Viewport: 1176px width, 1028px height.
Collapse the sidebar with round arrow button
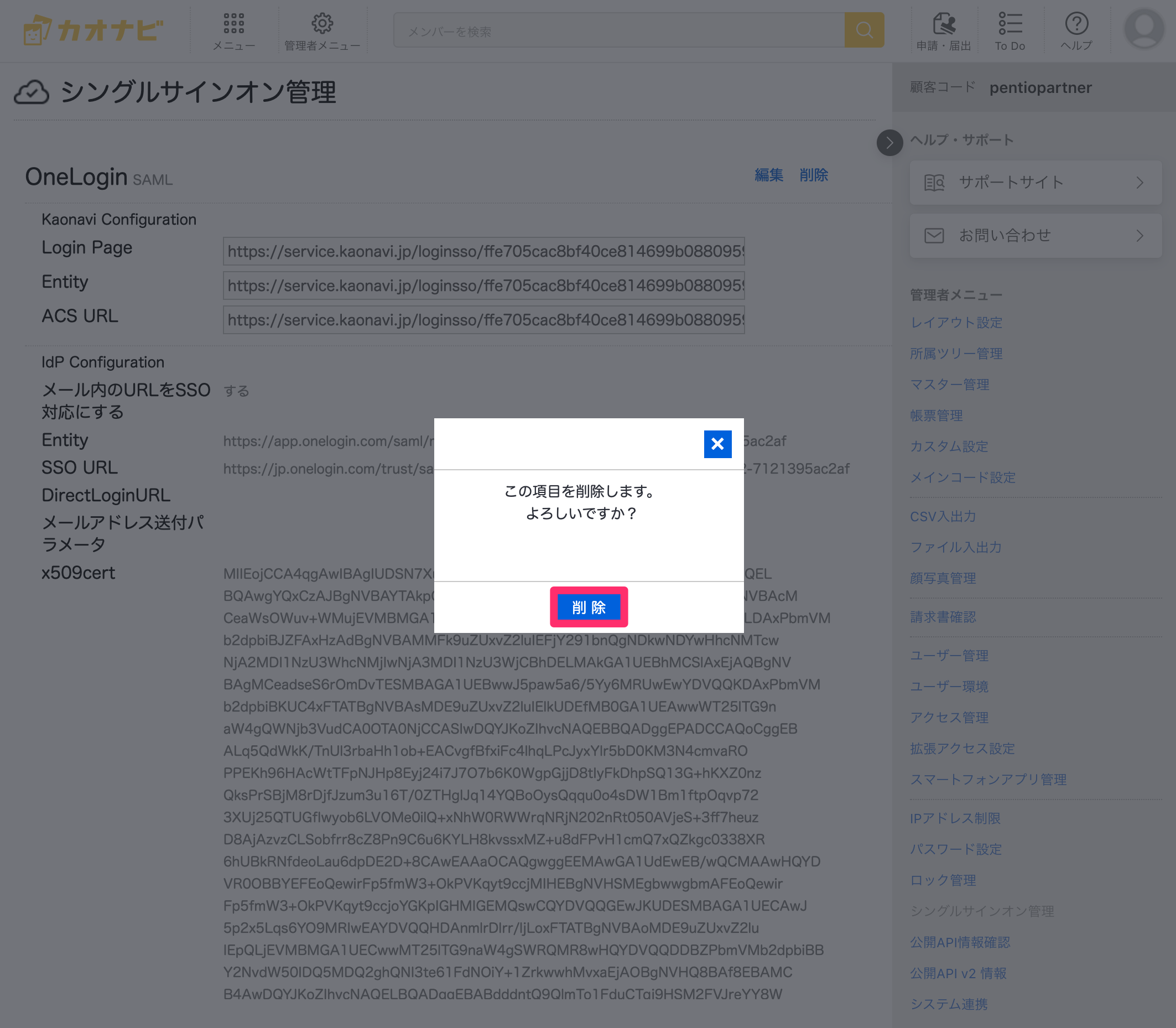889,143
